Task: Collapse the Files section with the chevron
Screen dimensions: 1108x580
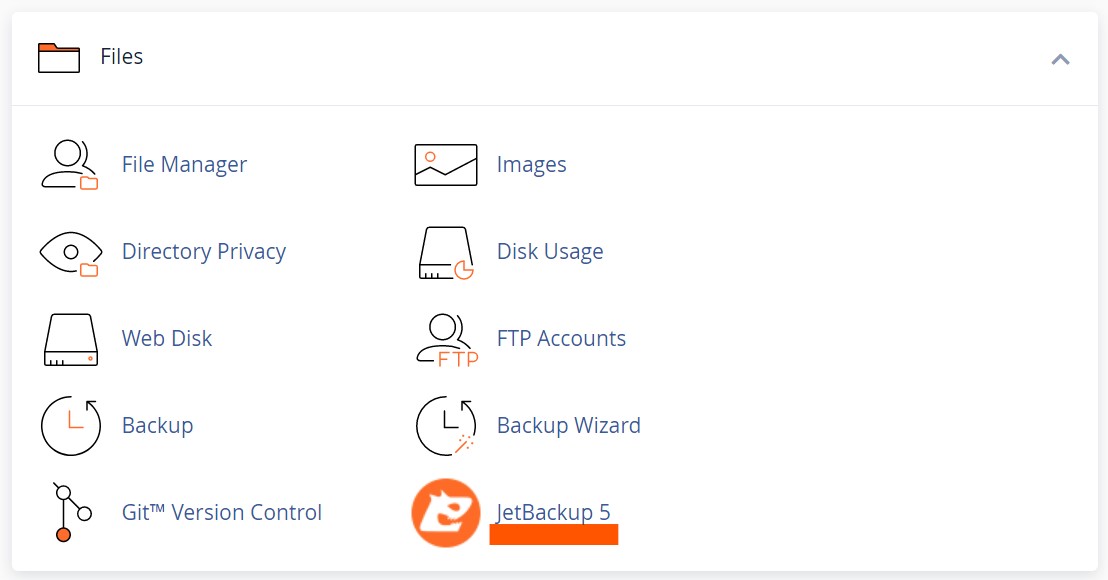Action: (x=1060, y=59)
